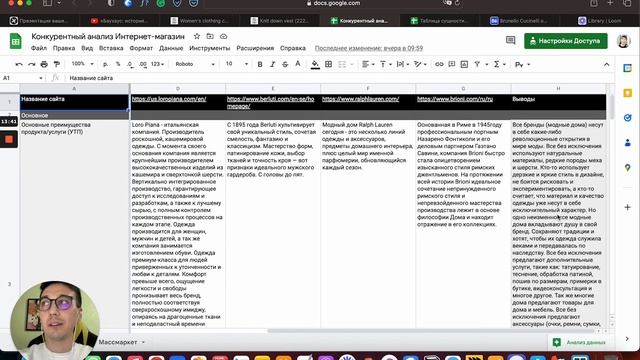The width and height of the screenshot is (640, 360).
Task: Open comment history icon near share button
Action: [x=511, y=40]
